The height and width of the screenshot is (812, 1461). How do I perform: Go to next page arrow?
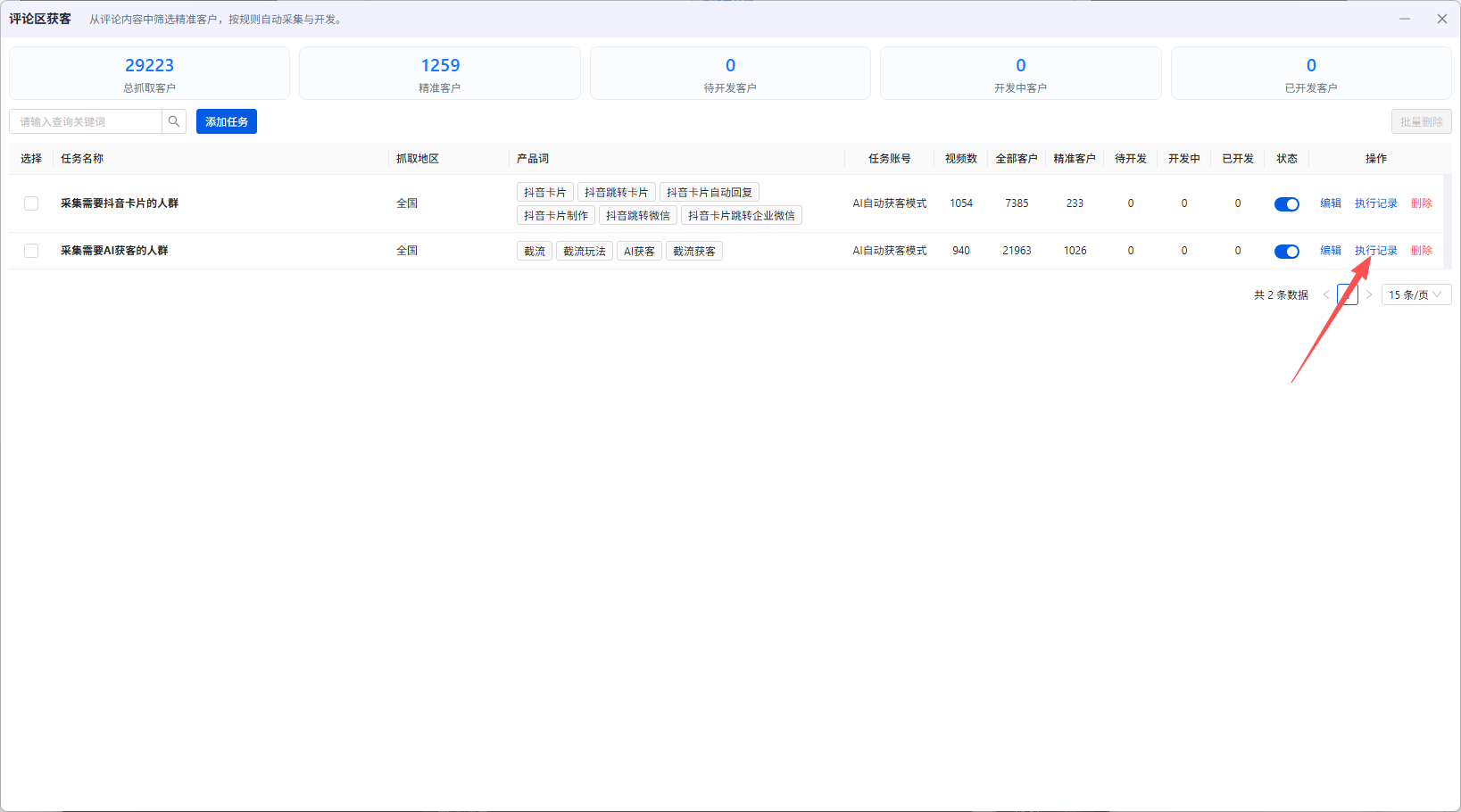pyautogui.click(x=1369, y=294)
